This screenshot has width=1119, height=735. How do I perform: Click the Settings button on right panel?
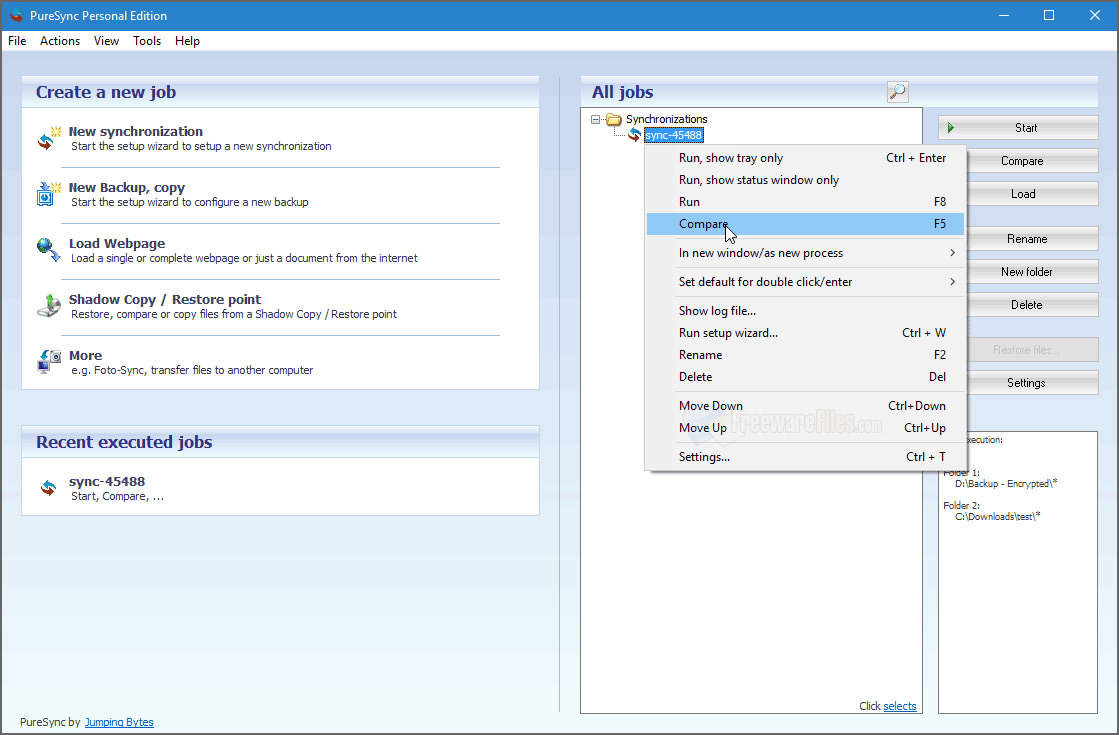point(1032,382)
